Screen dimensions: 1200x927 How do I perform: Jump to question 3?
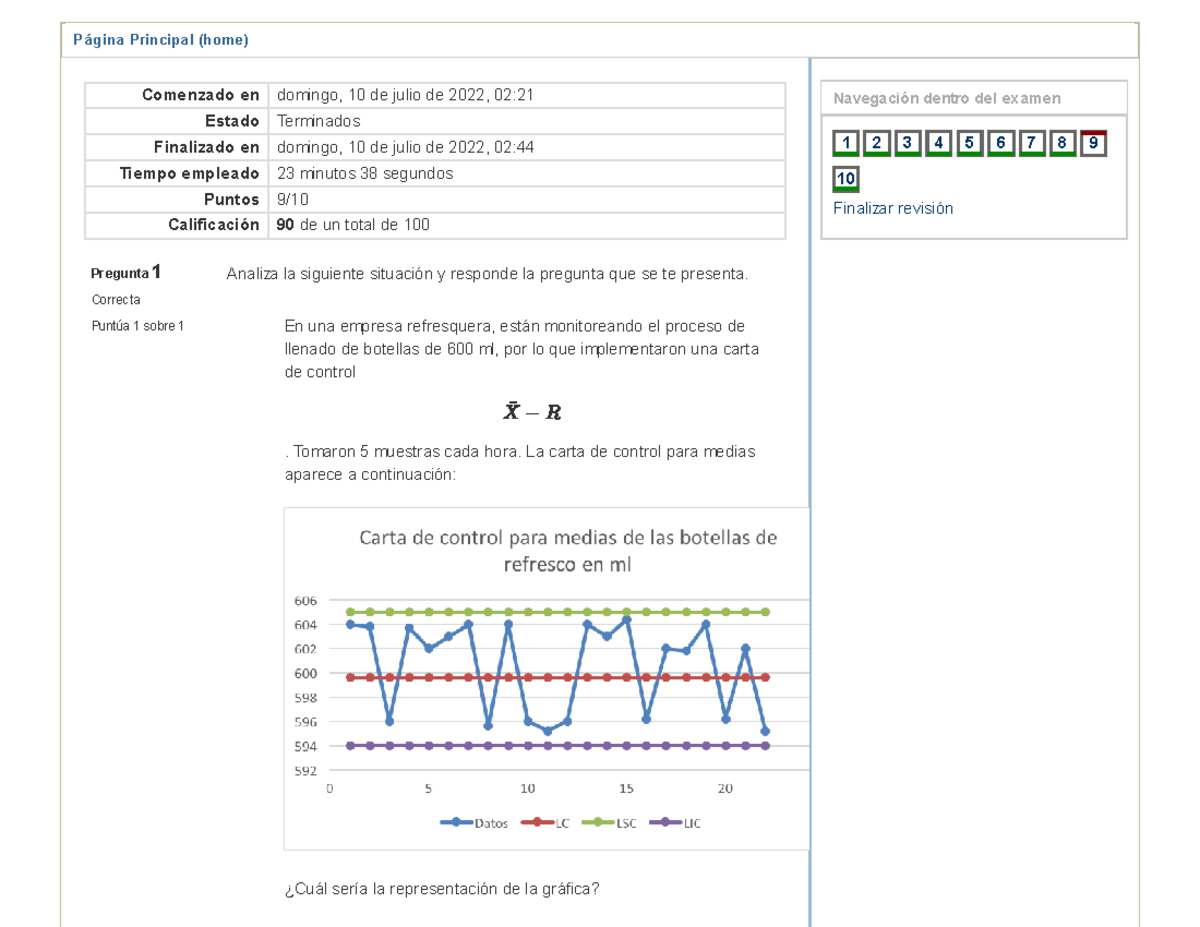click(907, 143)
